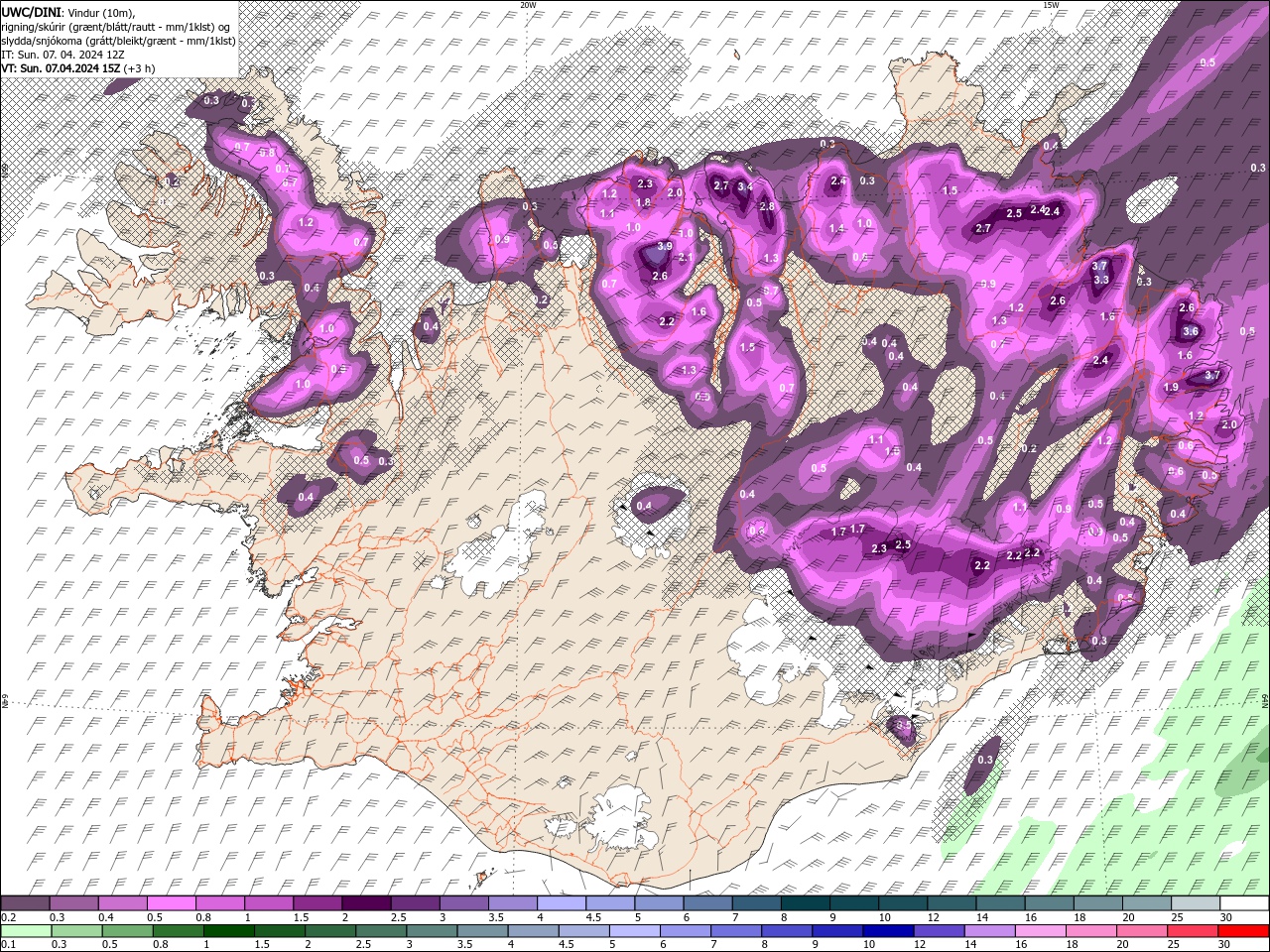
Task: Click the deep blue swatch labeled 10
Action: pyautogui.click(x=888, y=932)
